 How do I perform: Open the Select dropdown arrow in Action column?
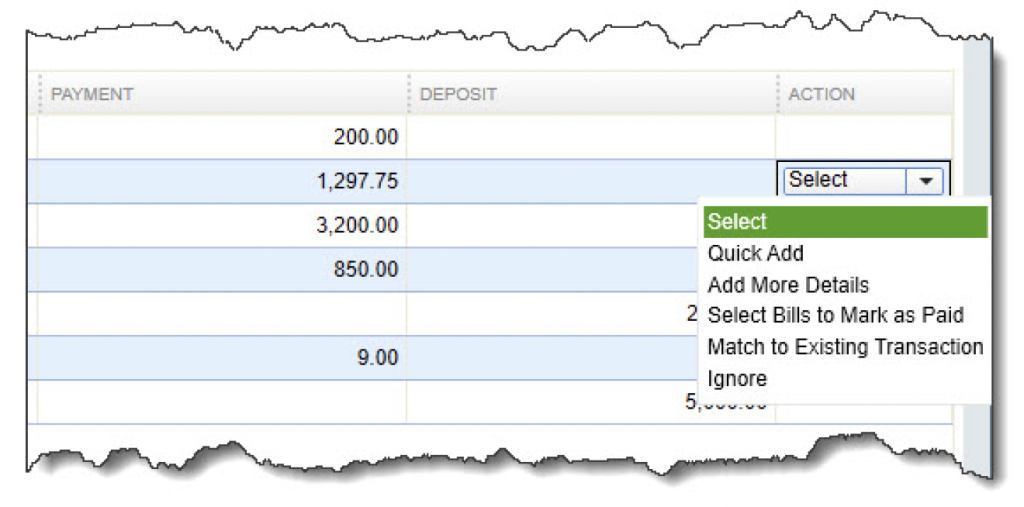coord(926,181)
